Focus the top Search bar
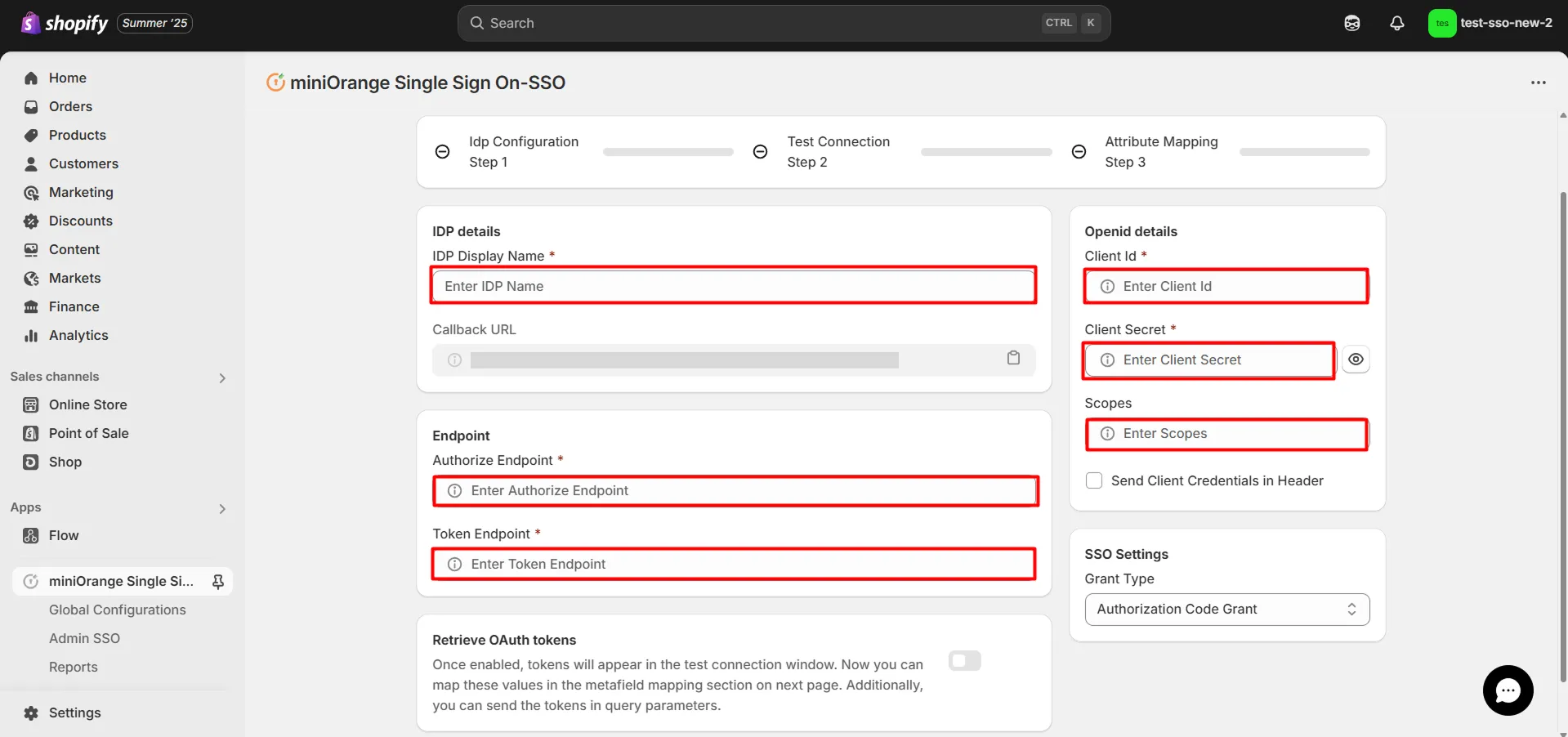 (784, 23)
